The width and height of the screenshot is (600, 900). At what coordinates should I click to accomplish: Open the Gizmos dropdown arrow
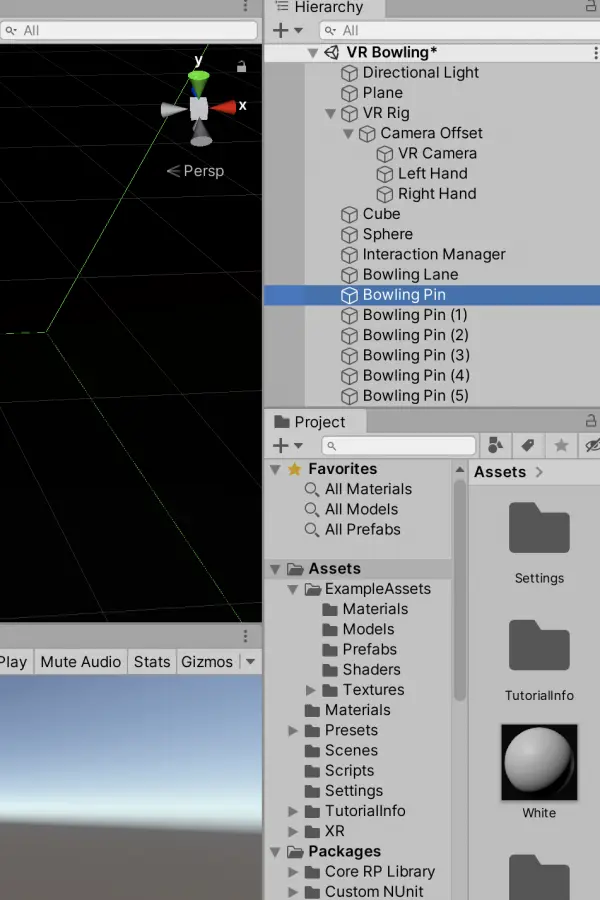tap(250, 662)
